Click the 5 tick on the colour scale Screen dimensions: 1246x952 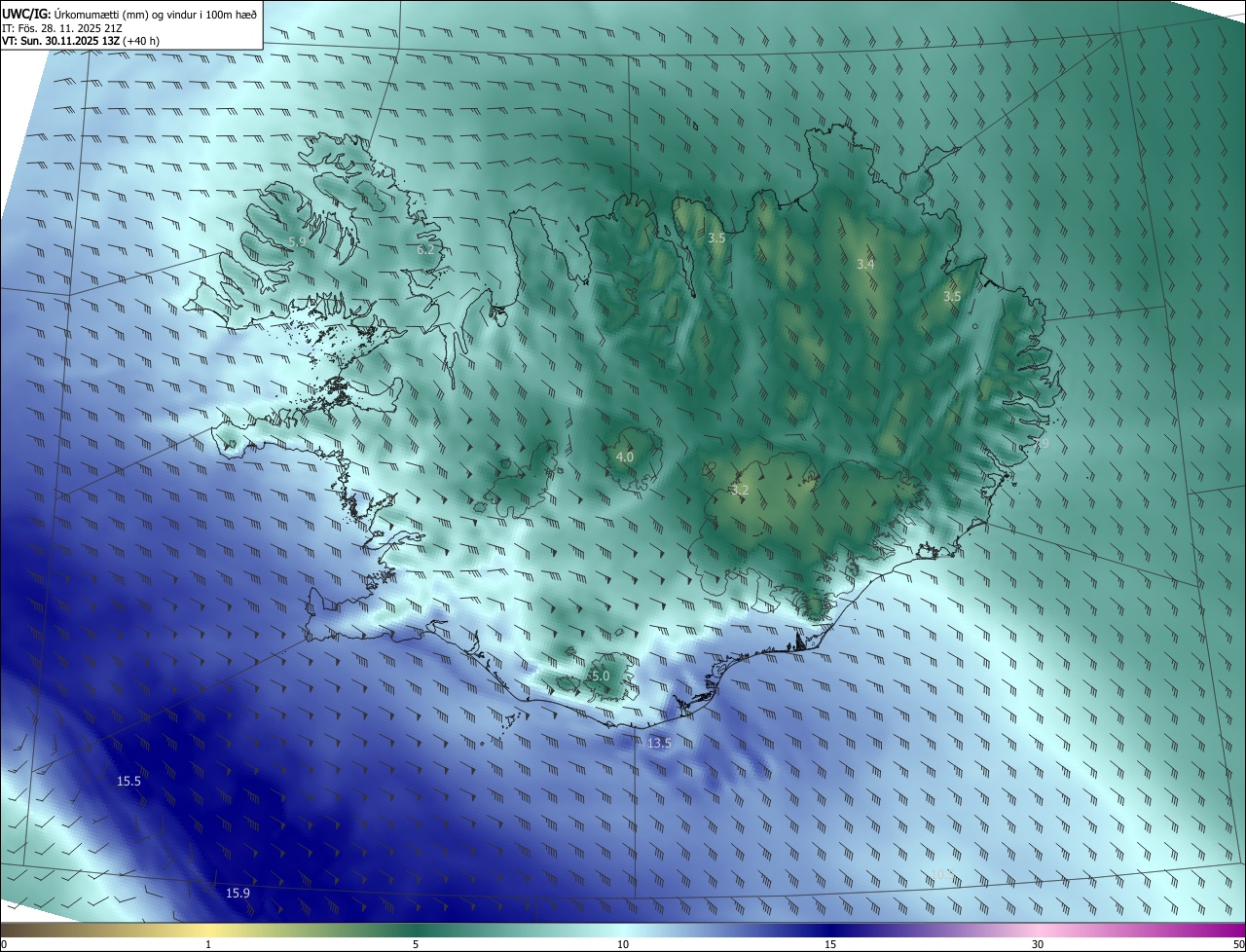tap(416, 944)
